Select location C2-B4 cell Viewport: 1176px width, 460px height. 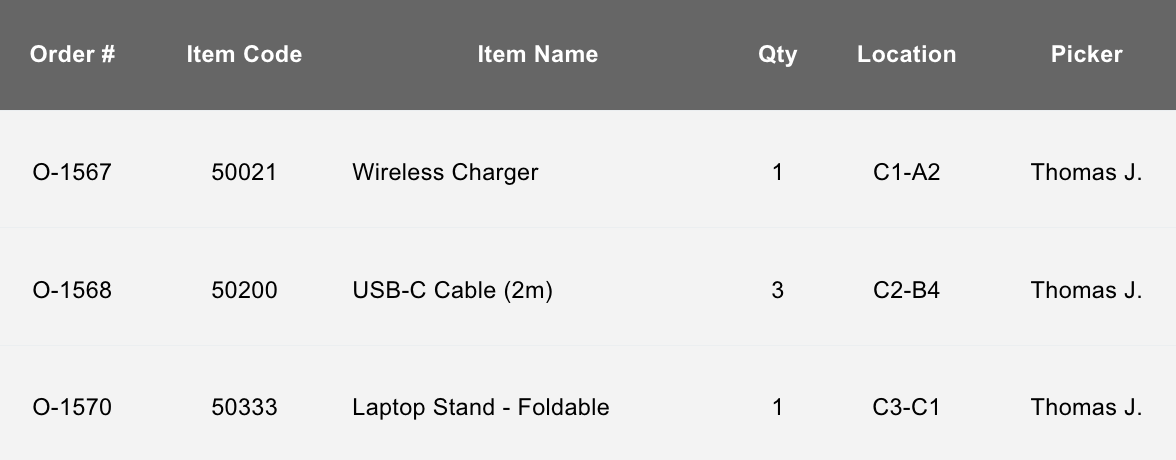(x=906, y=290)
